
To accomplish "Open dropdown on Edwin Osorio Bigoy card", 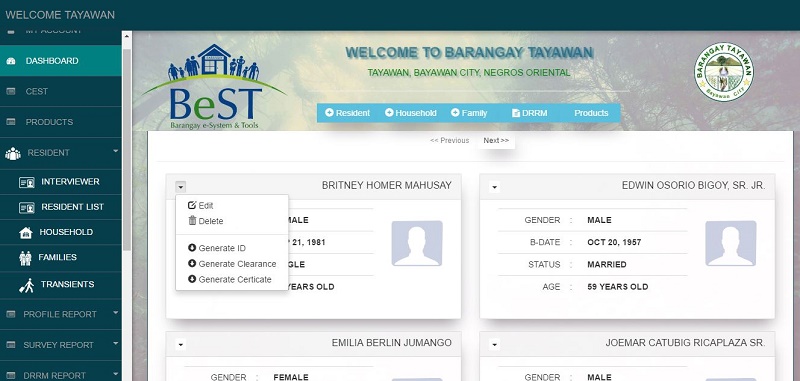I will (494, 187).
